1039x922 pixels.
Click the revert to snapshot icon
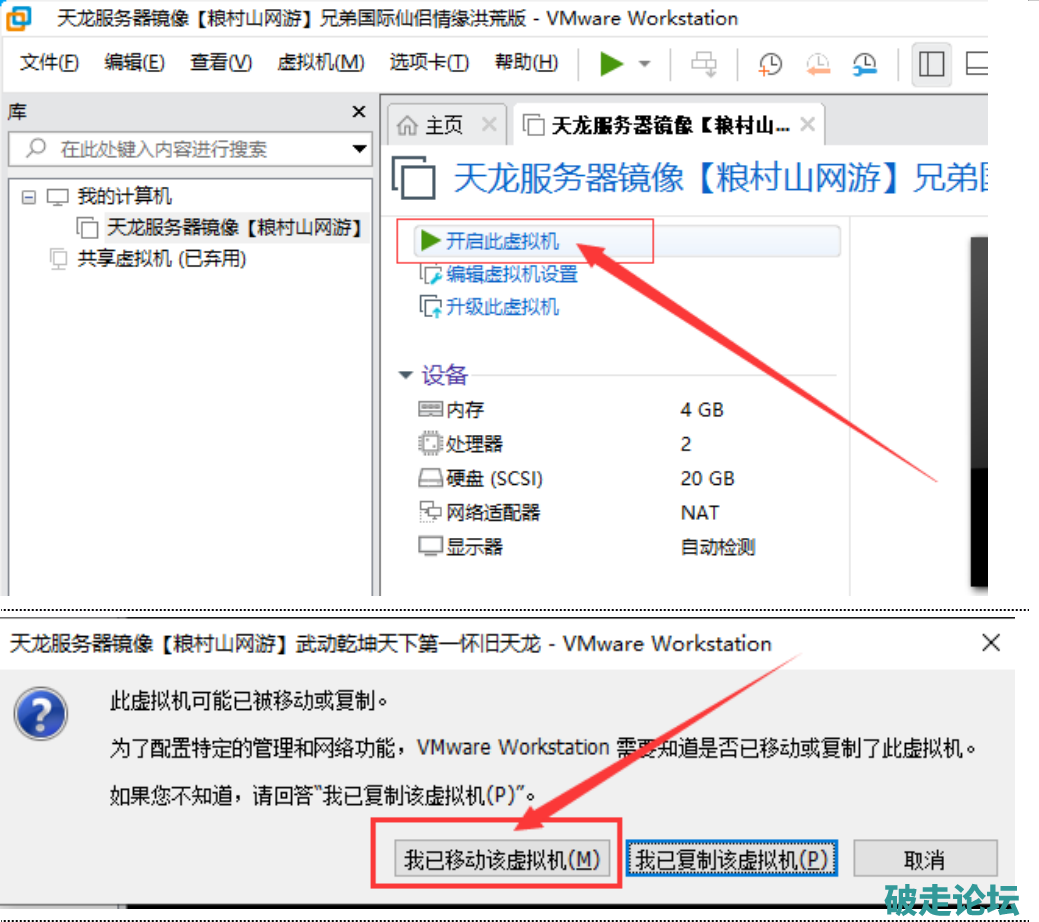tap(817, 64)
